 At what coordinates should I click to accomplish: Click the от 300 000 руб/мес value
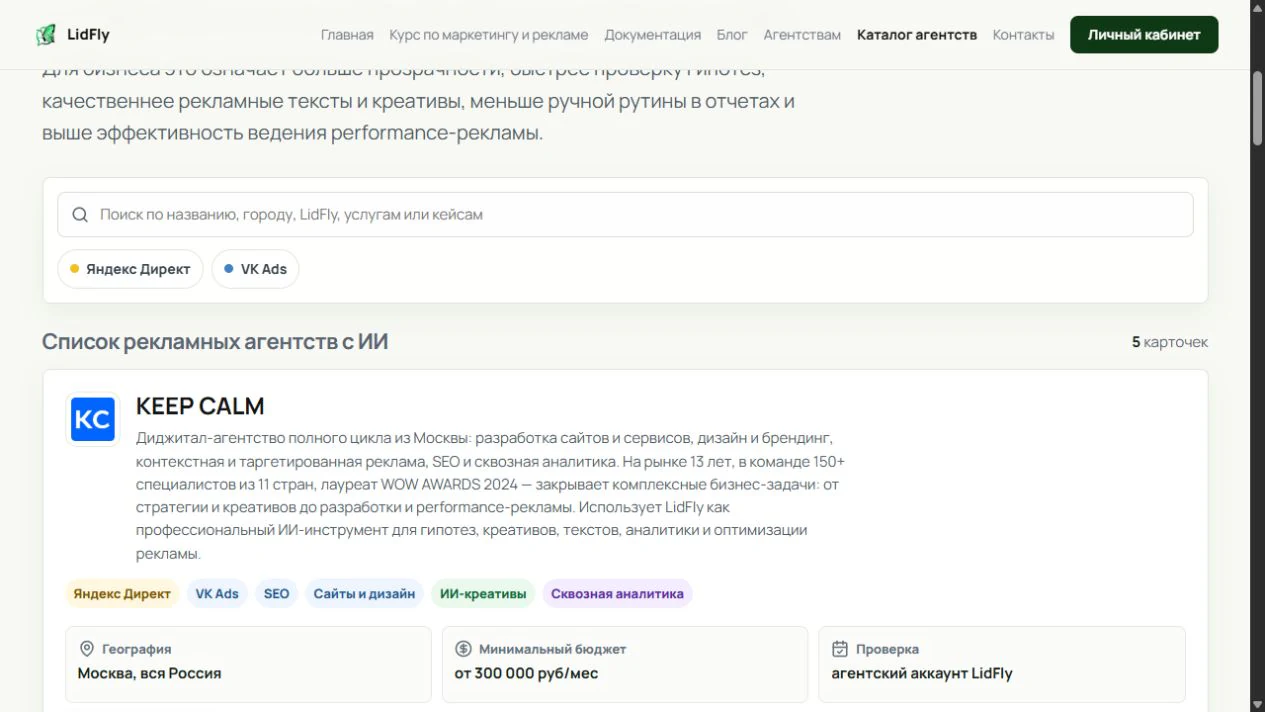pyautogui.click(x=526, y=673)
